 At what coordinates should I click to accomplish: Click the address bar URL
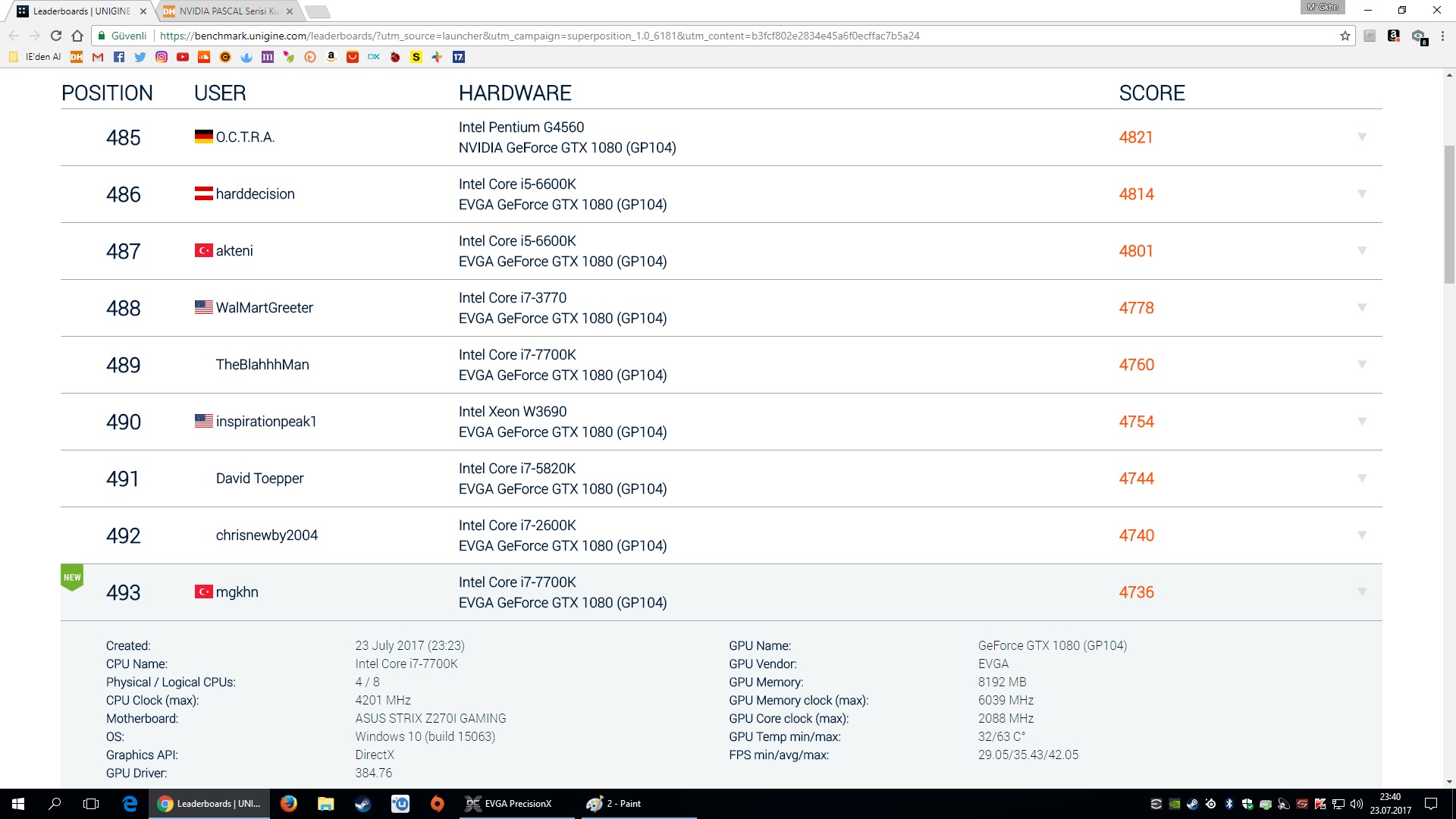539,36
